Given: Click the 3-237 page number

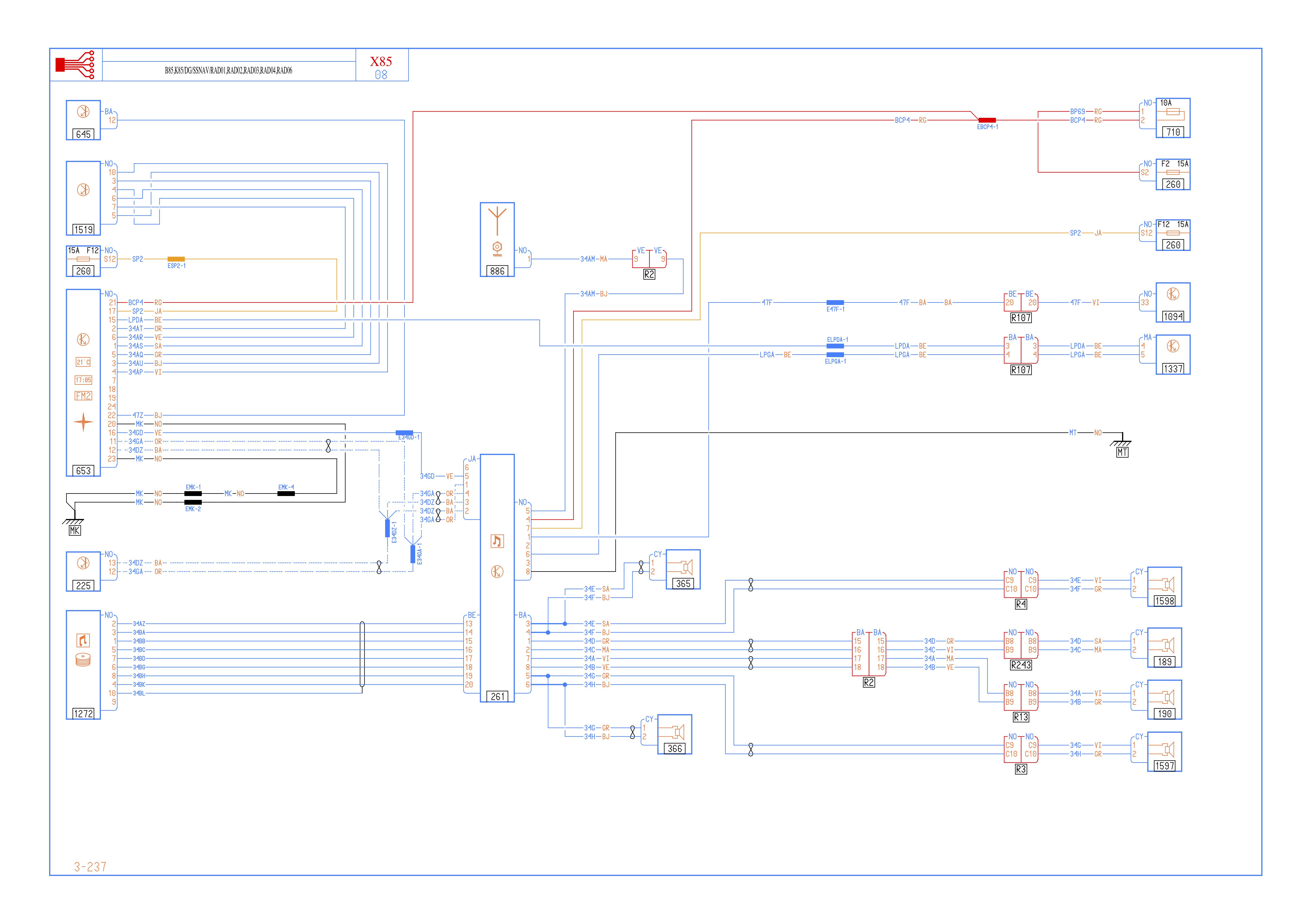Looking at the screenshot, I should 90,867.
